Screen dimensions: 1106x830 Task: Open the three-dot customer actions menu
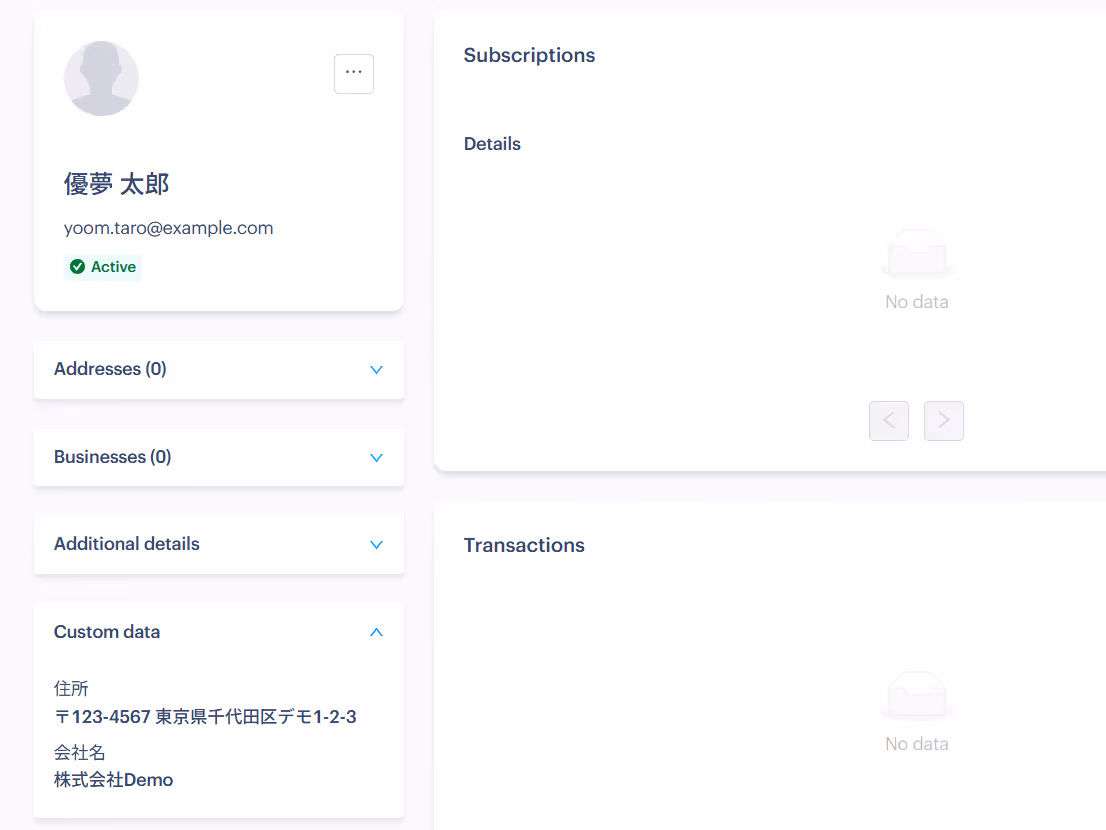click(353, 73)
